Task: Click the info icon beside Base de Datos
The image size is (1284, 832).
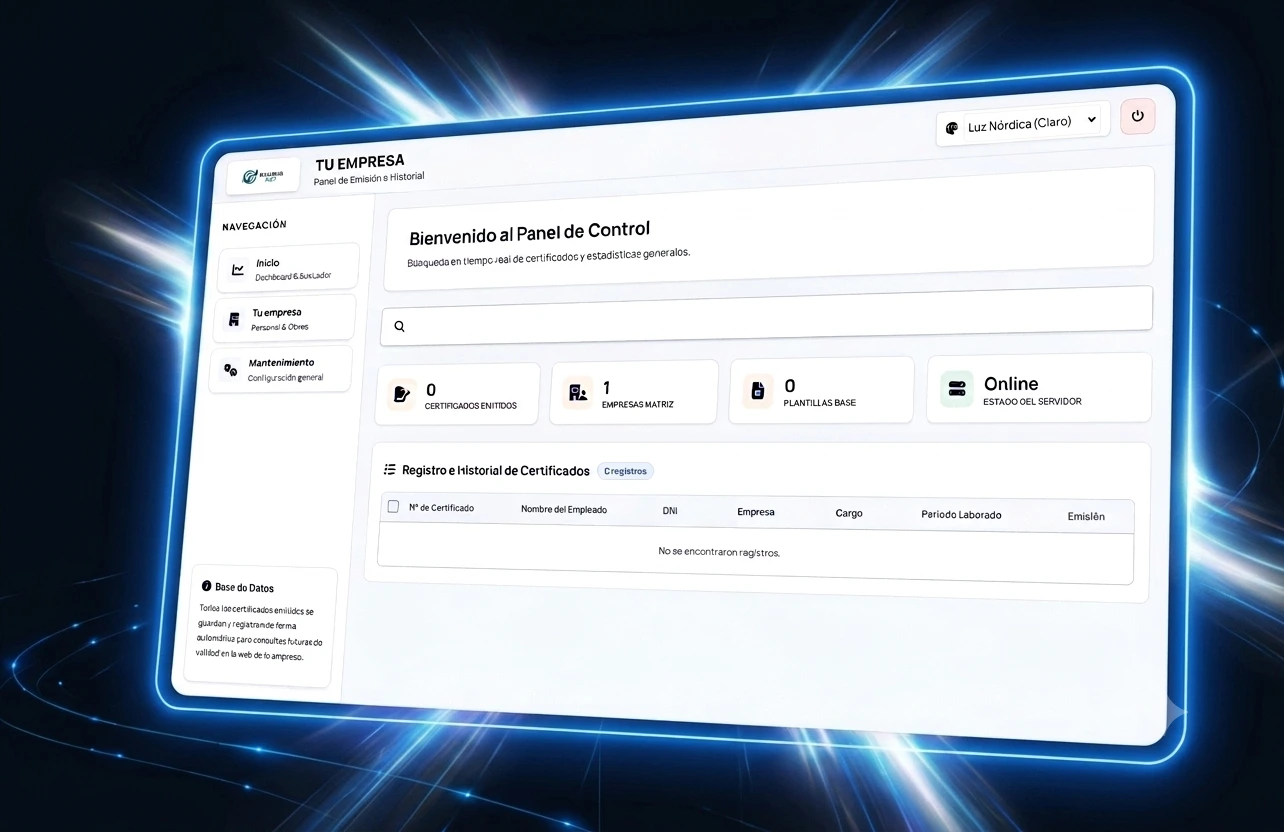Action: 206,586
